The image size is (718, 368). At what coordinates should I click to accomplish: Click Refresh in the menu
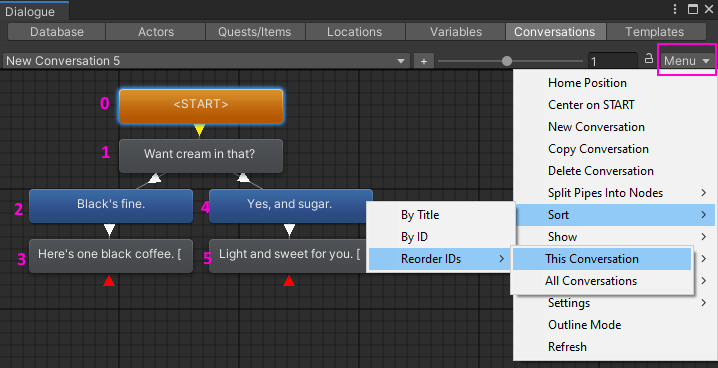click(614, 346)
